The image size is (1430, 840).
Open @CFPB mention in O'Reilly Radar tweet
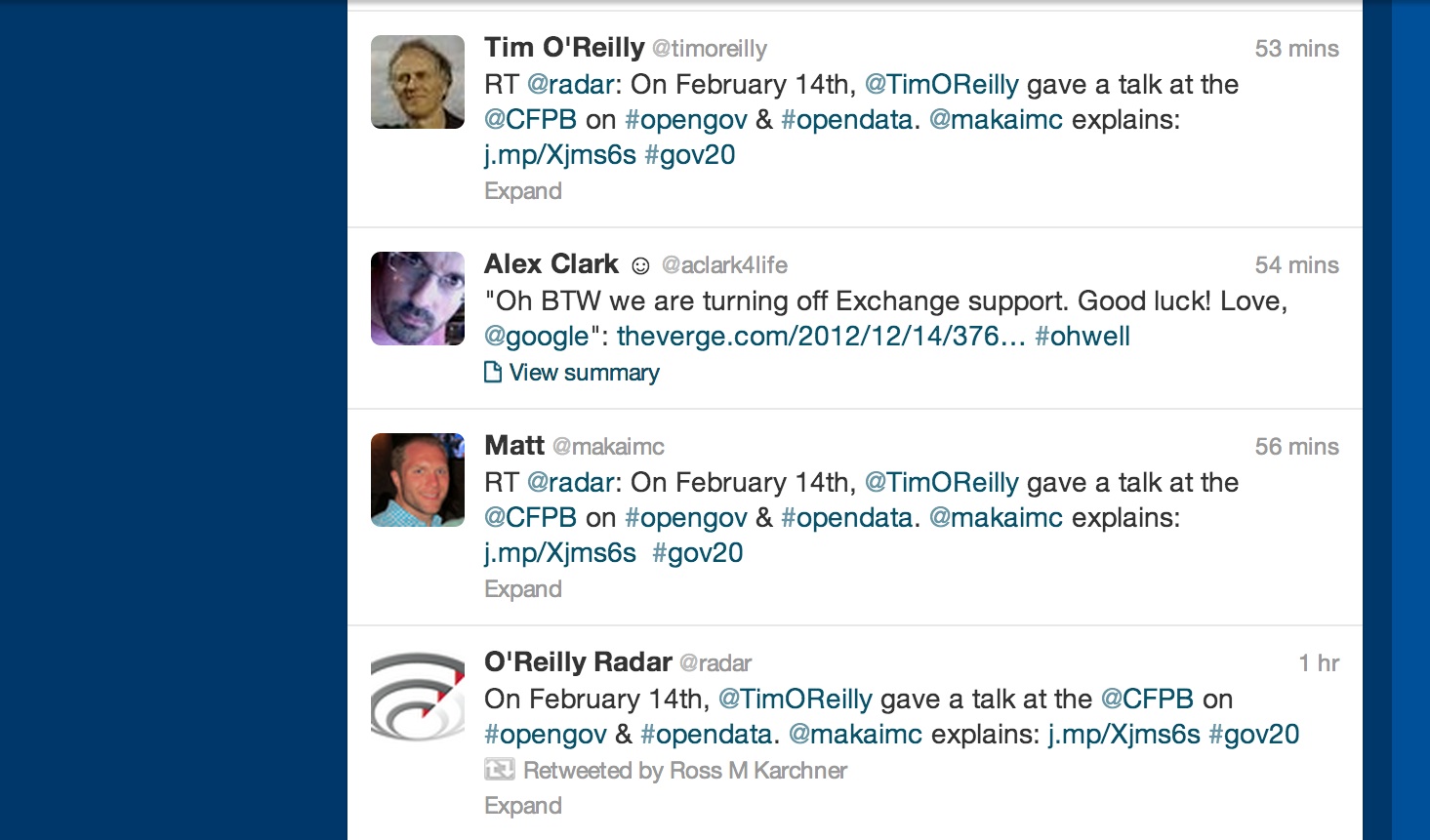1147,700
